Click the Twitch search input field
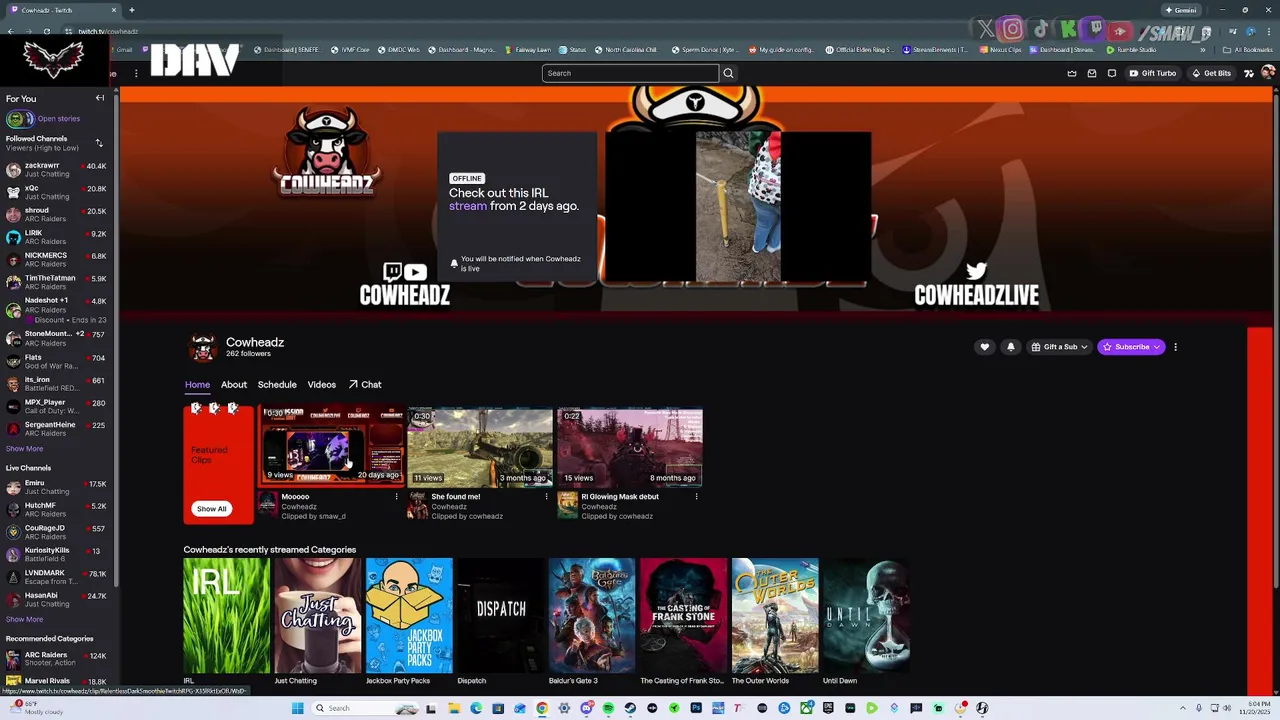Viewport: 1280px width, 720px height. 630,73
